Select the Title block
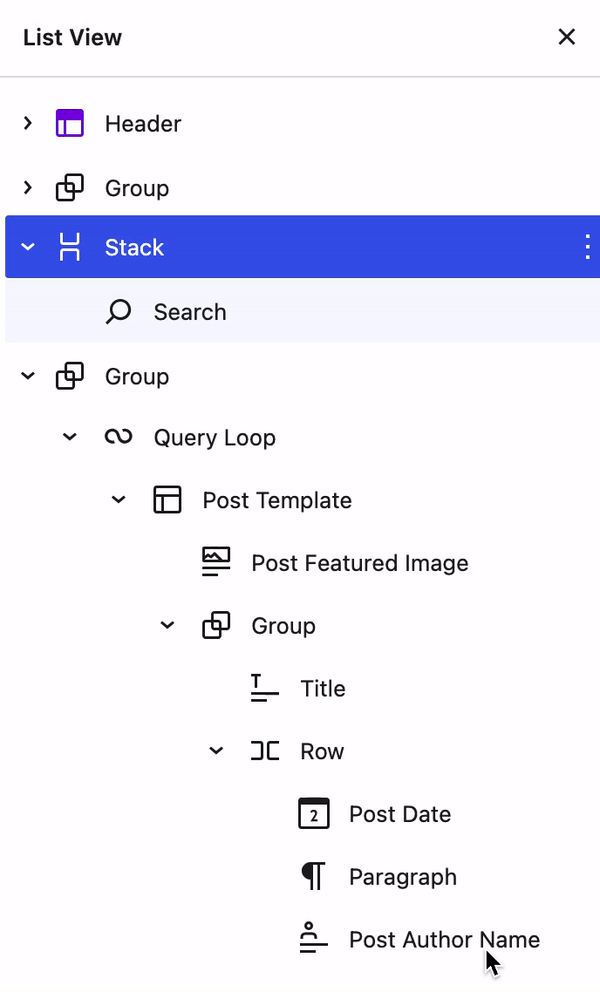 [x=322, y=689]
